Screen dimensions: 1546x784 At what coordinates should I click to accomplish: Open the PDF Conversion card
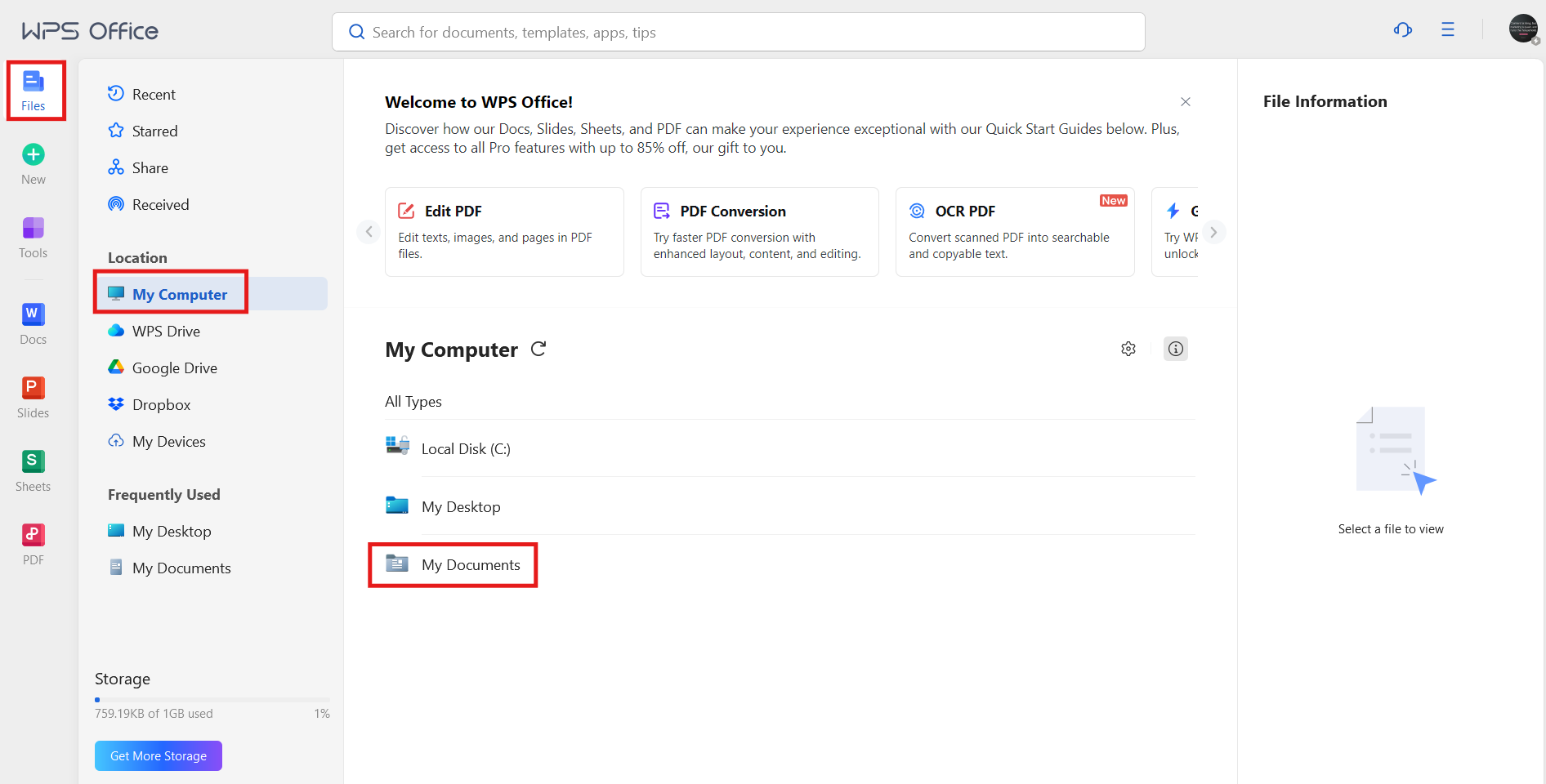[x=759, y=231]
